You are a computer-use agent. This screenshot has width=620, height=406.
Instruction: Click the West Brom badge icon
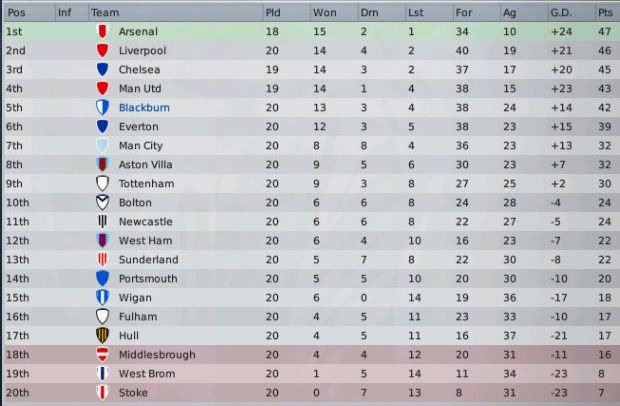pos(102,374)
